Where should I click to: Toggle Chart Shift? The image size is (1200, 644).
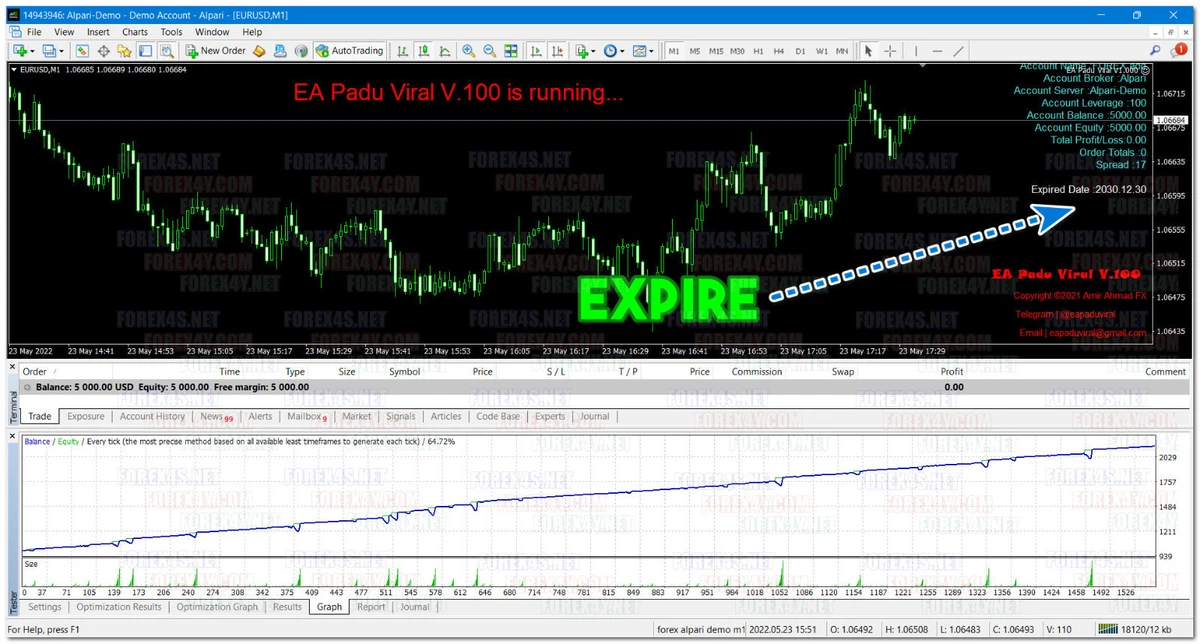point(558,51)
